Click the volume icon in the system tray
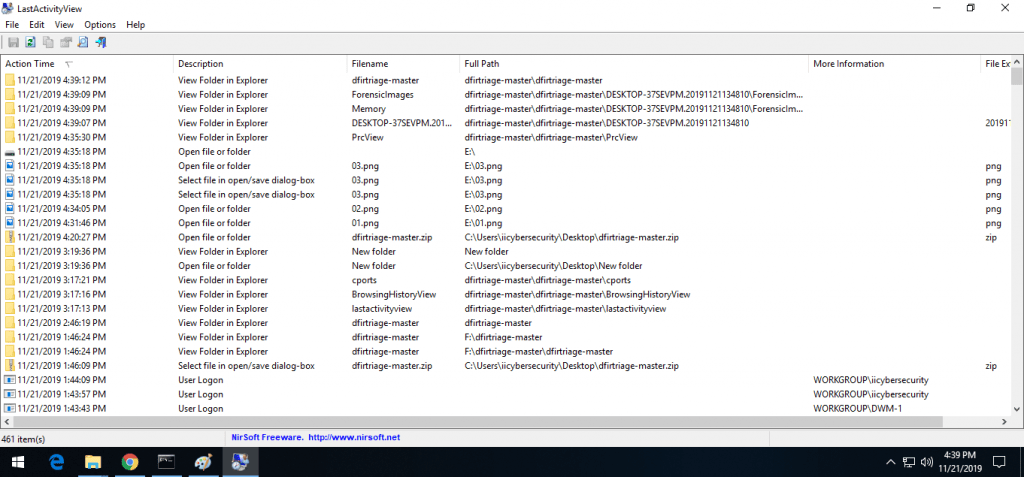Viewport: 1024px width, 477px height. [926, 463]
